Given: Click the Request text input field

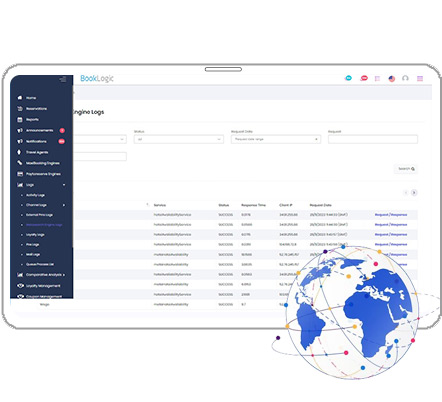Looking at the screenshot, I should pyautogui.click(x=373, y=139).
